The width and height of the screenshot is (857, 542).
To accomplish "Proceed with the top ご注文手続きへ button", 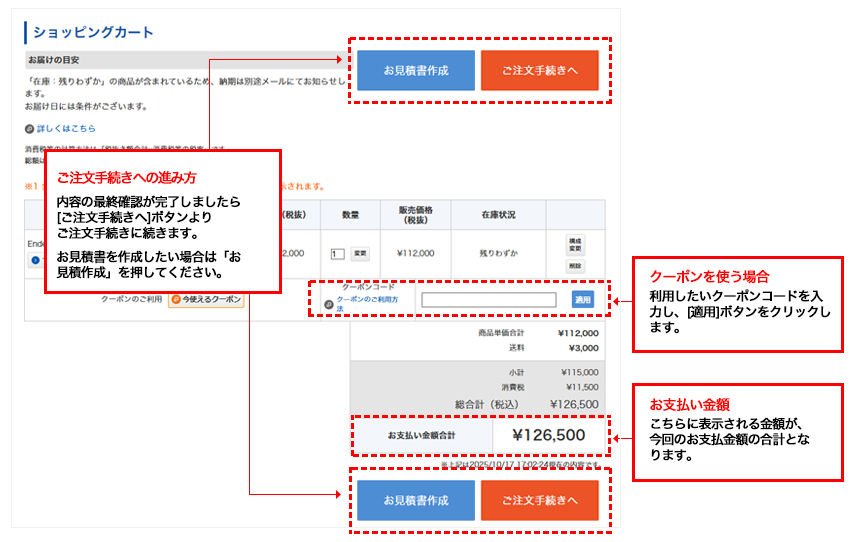I will tap(540, 71).
